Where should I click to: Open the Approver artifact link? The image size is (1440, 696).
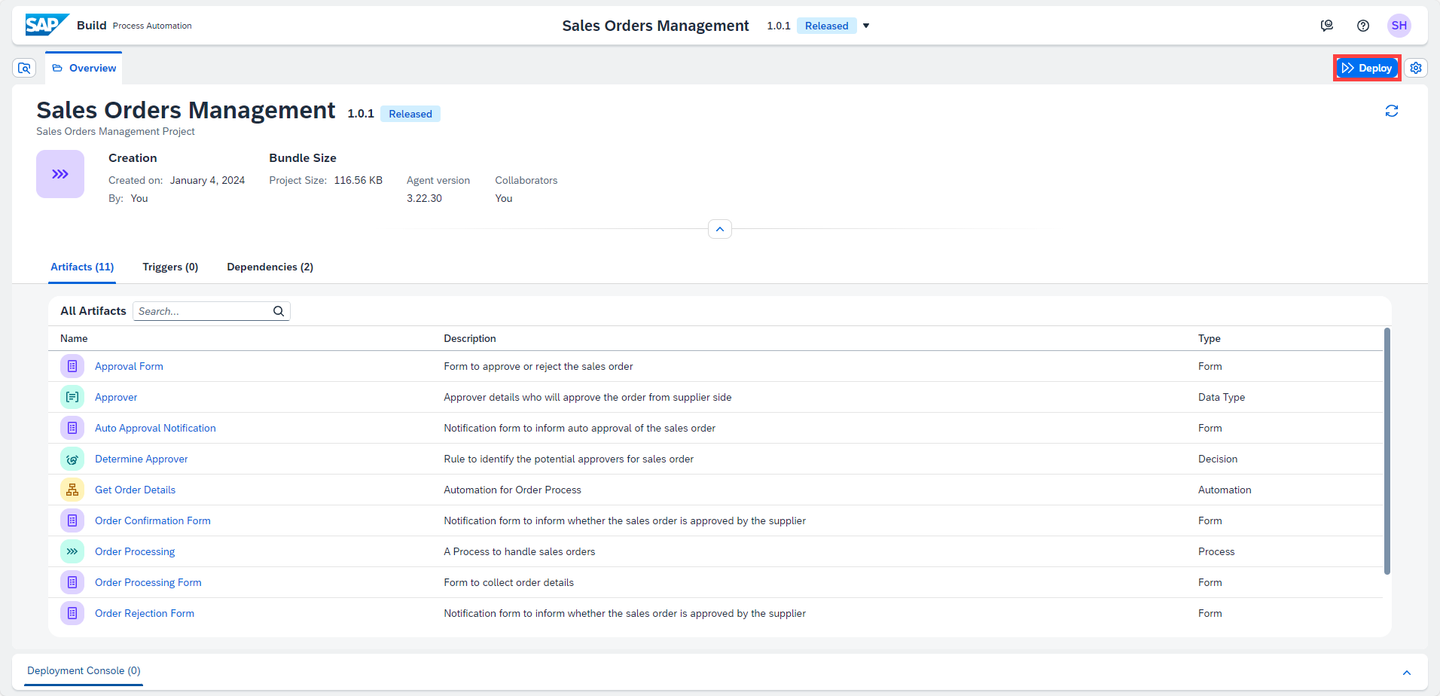pyautogui.click(x=116, y=397)
